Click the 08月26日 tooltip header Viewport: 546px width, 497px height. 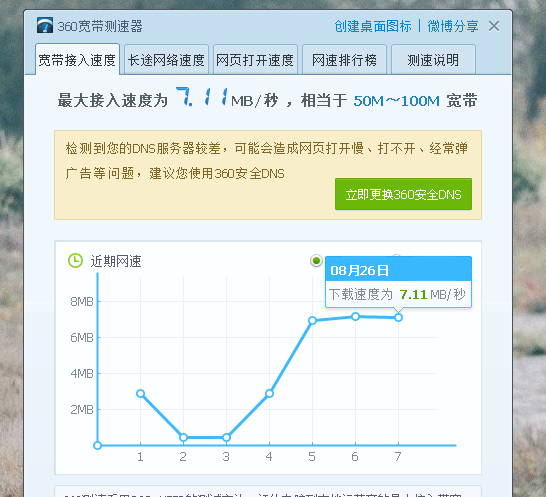pyautogui.click(x=398, y=270)
